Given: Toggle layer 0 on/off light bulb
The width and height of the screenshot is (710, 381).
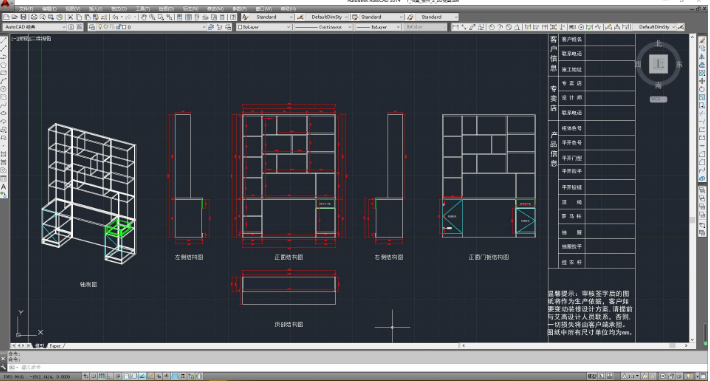Looking at the screenshot, I should point(100,27).
